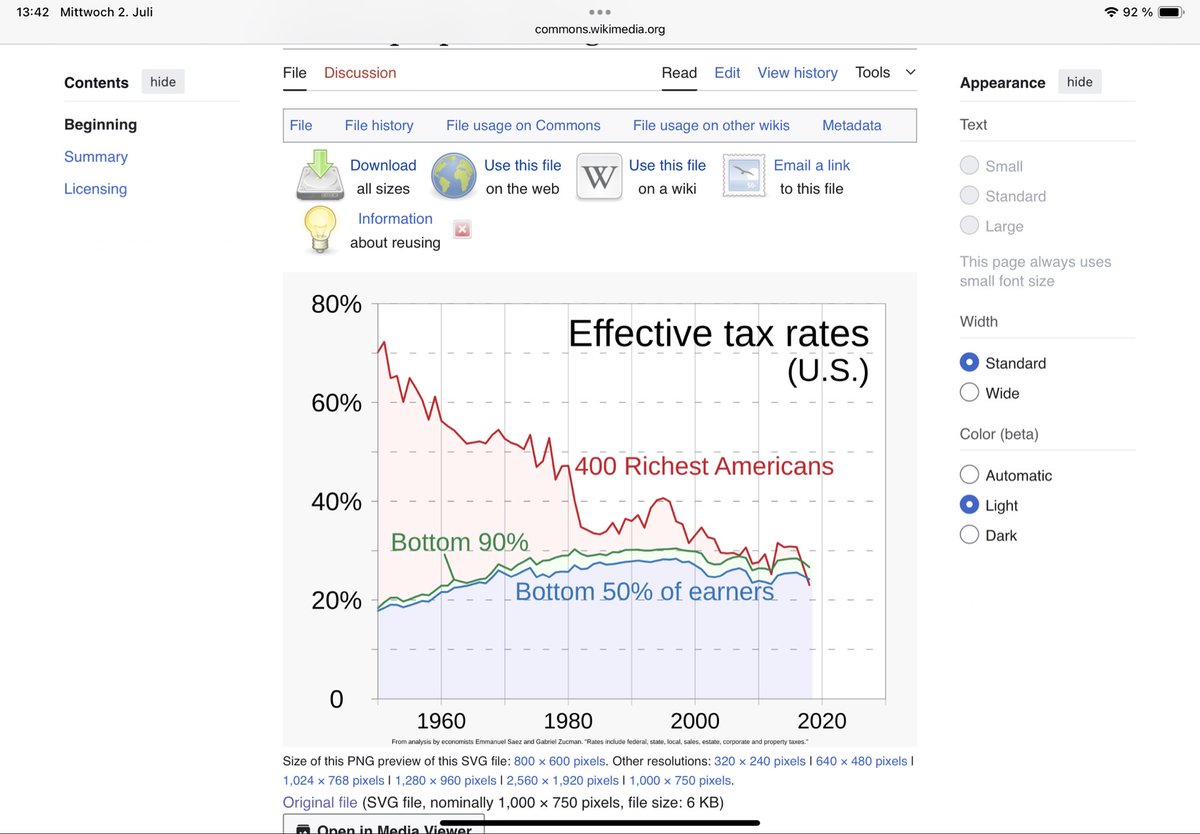Tap the 13:42 clock in status bar
Screen dimensions: 1200x834
point(33,12)
